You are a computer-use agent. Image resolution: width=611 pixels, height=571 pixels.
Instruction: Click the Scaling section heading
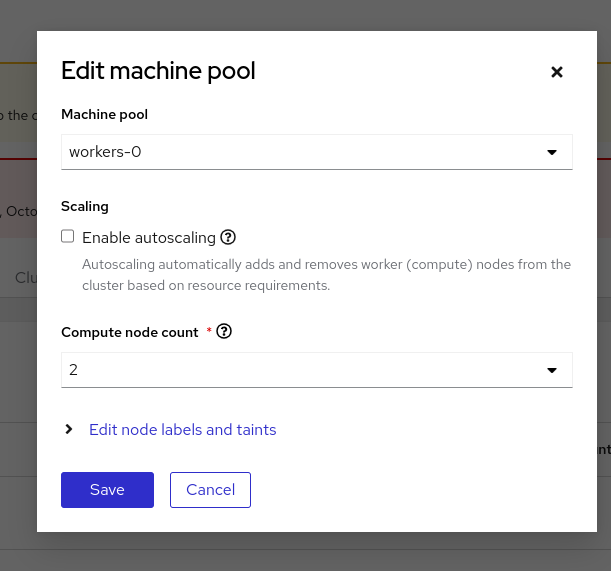pos(85,206)
